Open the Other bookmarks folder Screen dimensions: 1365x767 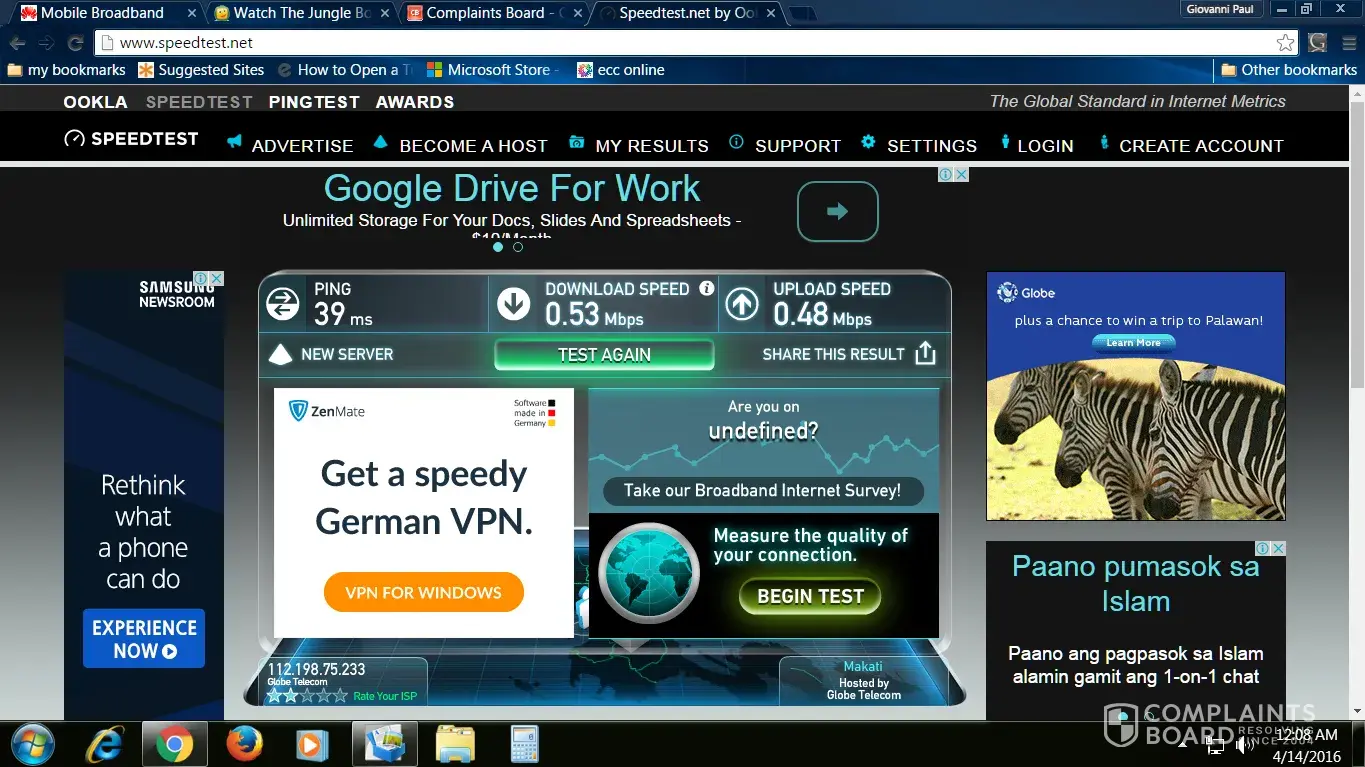click(1288, 70)
